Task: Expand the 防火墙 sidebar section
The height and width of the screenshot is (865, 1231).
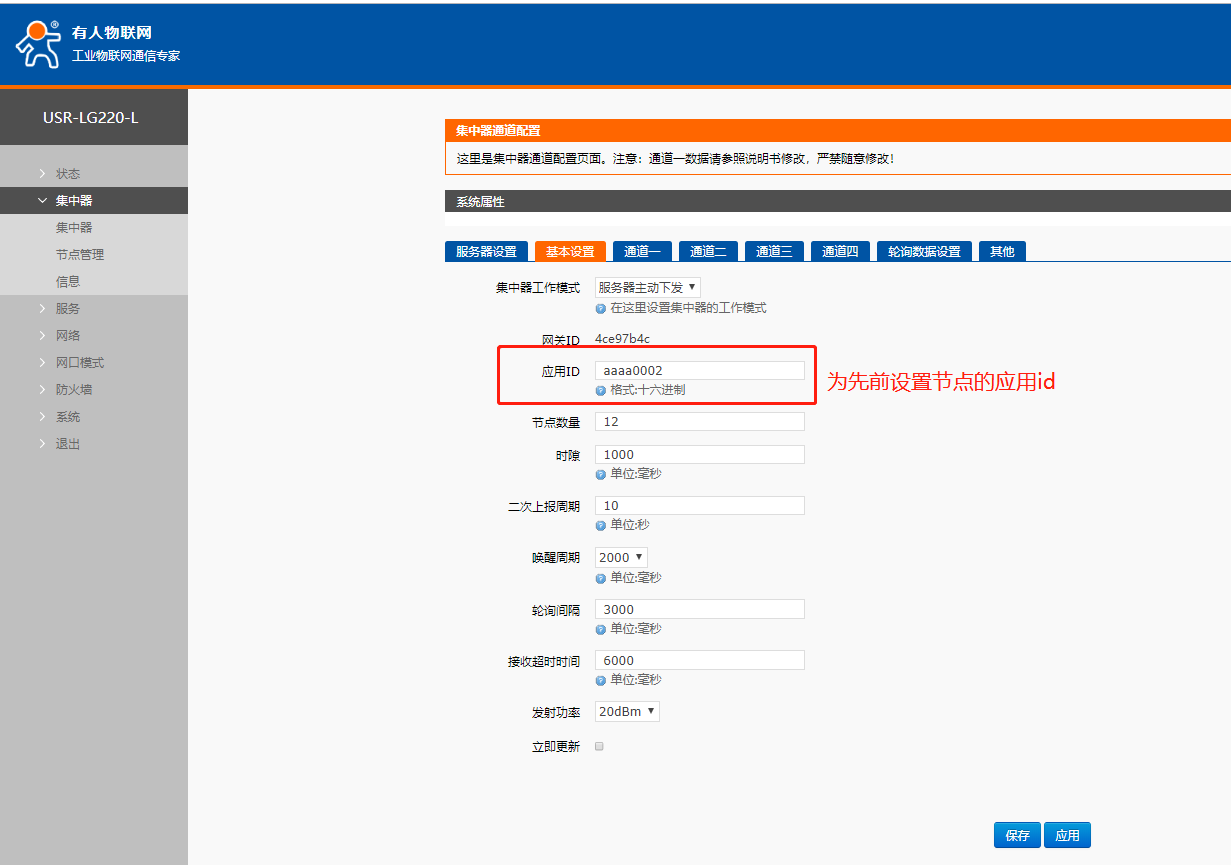Action: click(x=73, y=390)
